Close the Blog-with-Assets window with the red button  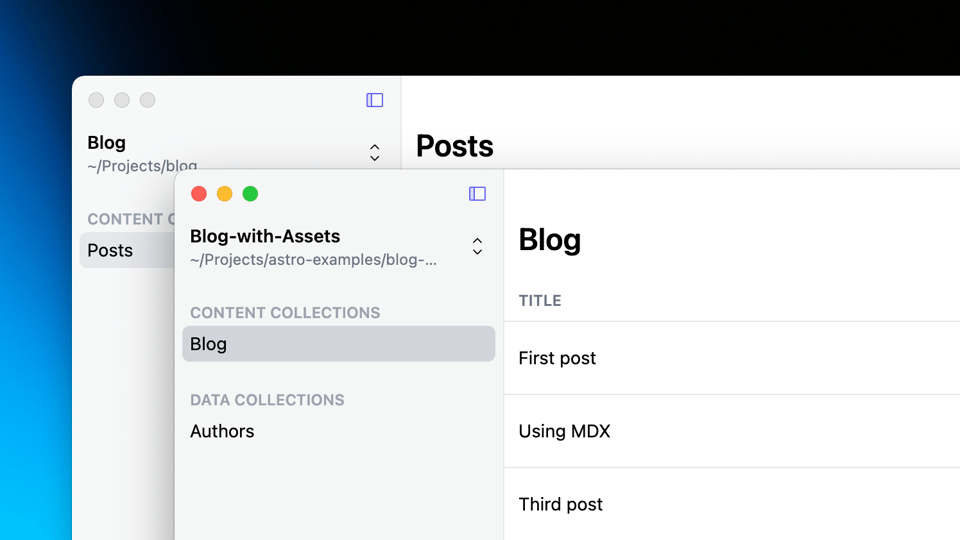(x=199, y=194)
